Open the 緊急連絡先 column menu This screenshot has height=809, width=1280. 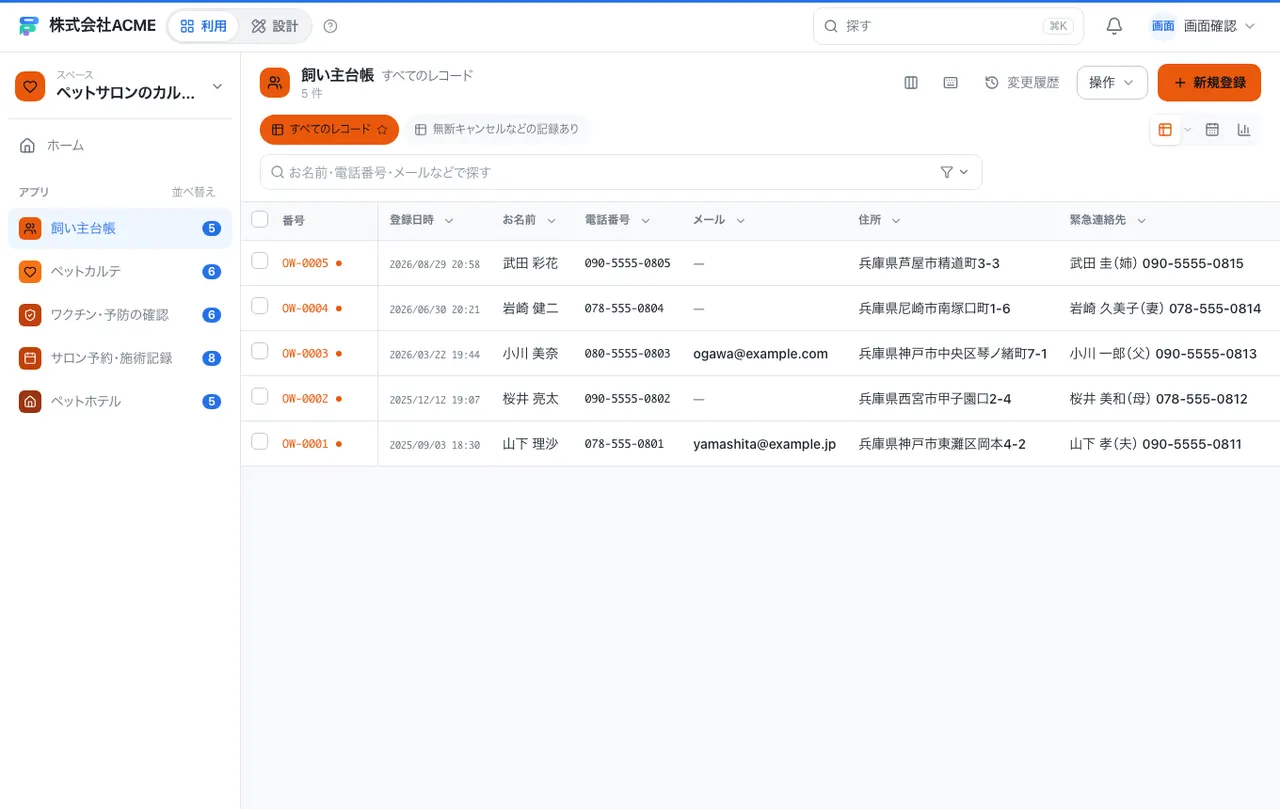(1141, 221)
